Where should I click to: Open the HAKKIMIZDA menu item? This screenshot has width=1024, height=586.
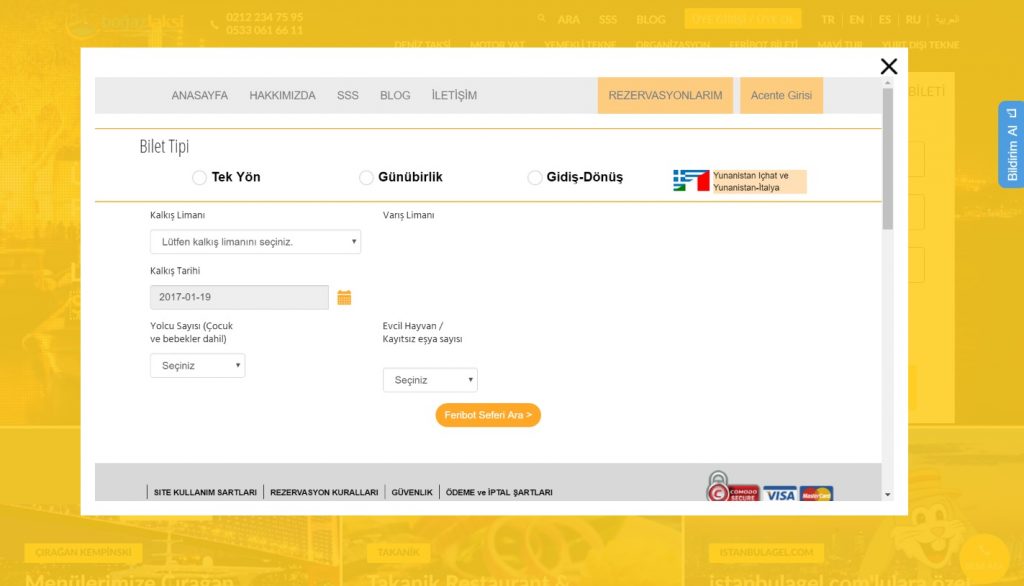click(x=282, y=96)
